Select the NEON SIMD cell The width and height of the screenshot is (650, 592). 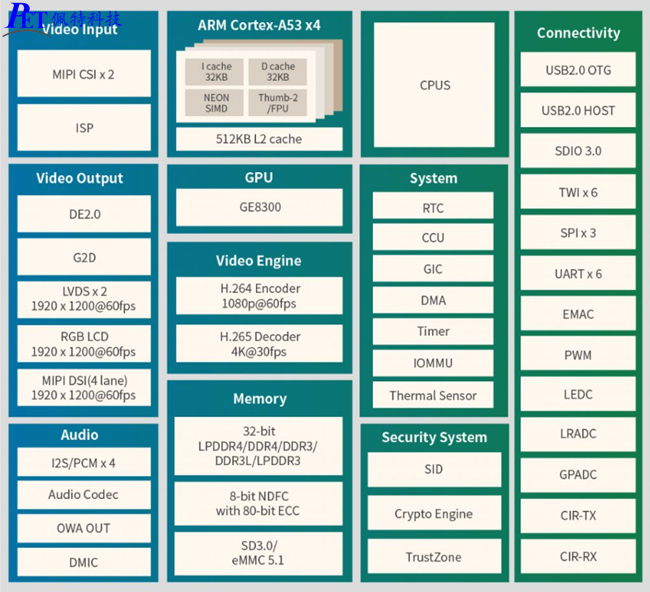(x=215, y=103)
